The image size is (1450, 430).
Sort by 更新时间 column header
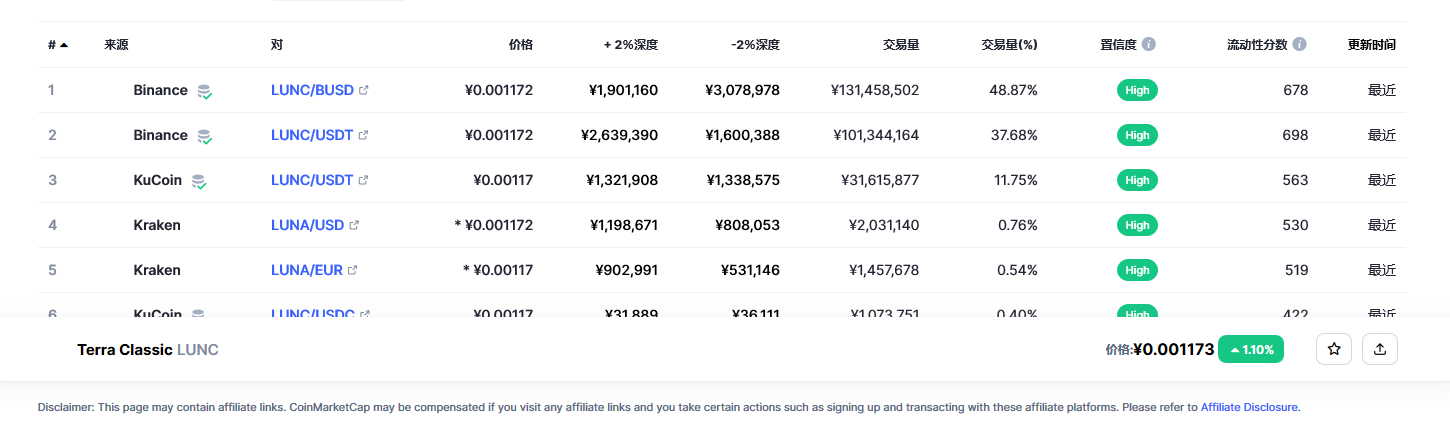pos(1371,45)
